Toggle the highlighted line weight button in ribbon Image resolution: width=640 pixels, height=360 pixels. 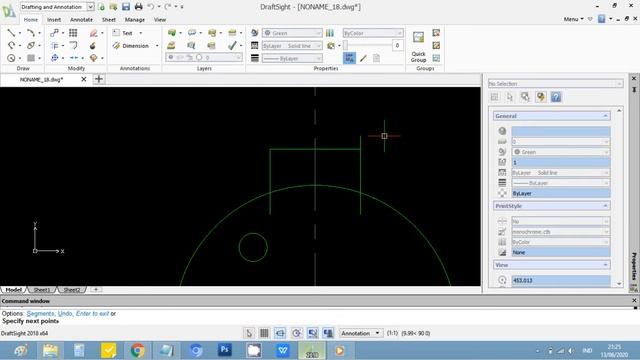pos(349,58)
